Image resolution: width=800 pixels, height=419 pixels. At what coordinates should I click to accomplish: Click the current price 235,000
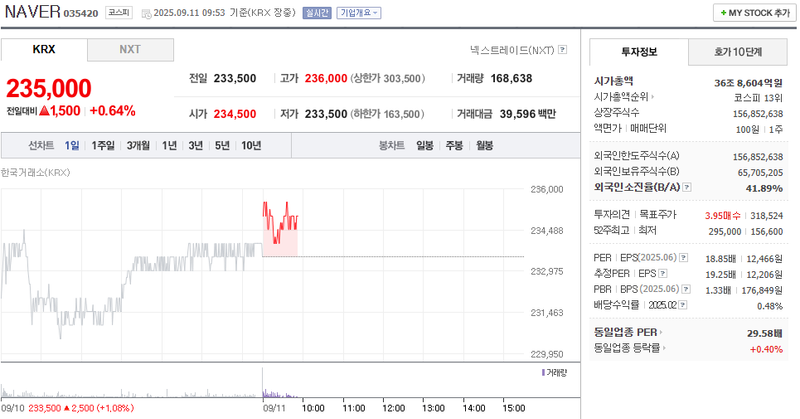tap(49, 88)
